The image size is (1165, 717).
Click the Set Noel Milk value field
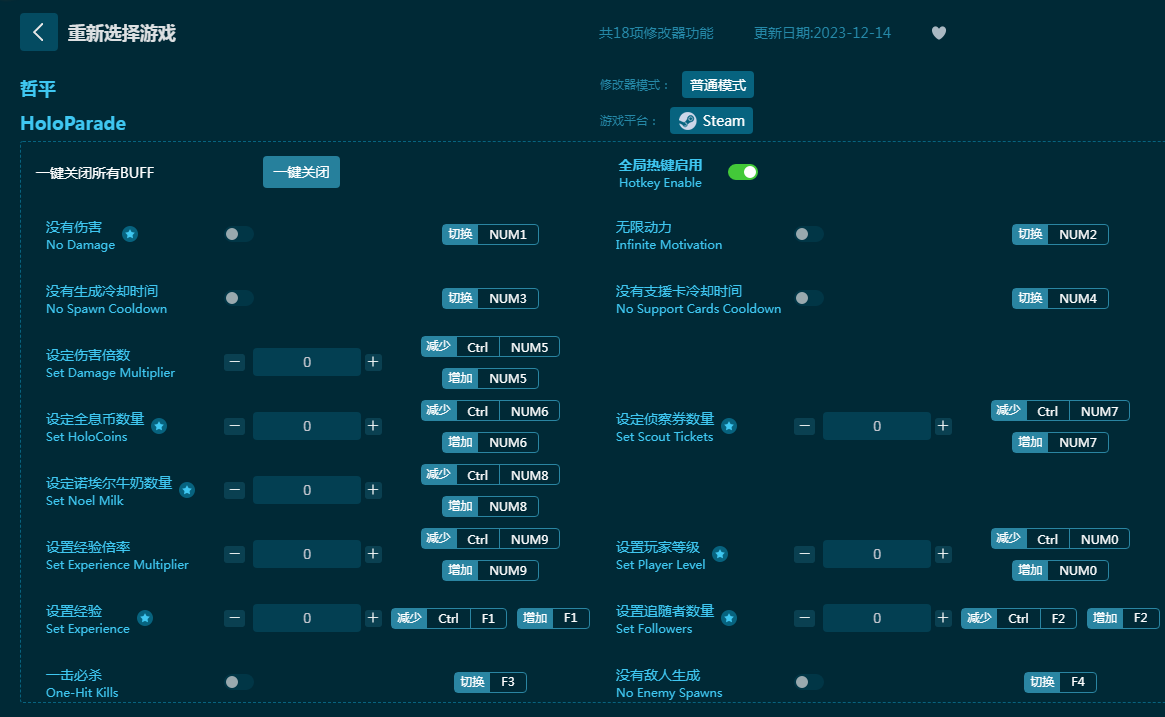pyautogui.click(x=307, y=490)
